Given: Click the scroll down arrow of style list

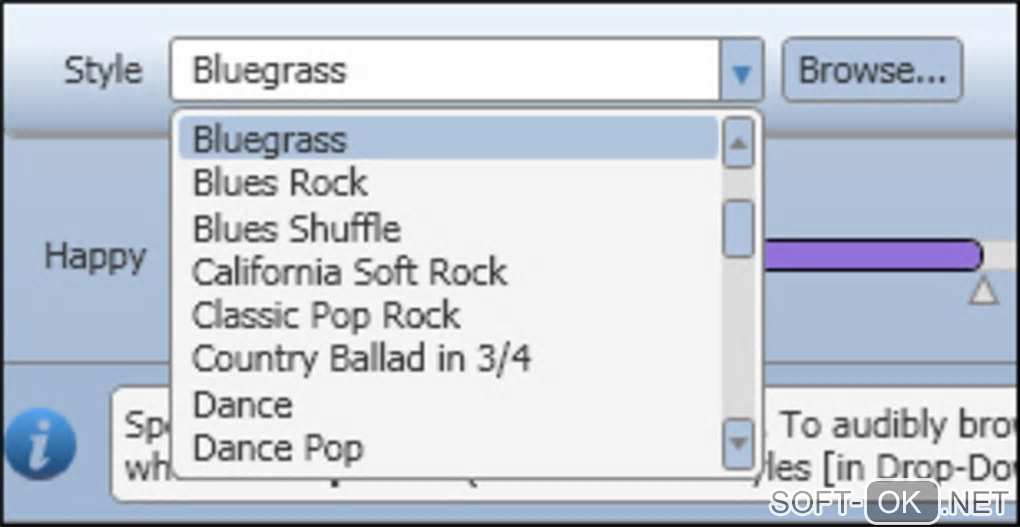Looking at the screenshot, I should point(738,442).
